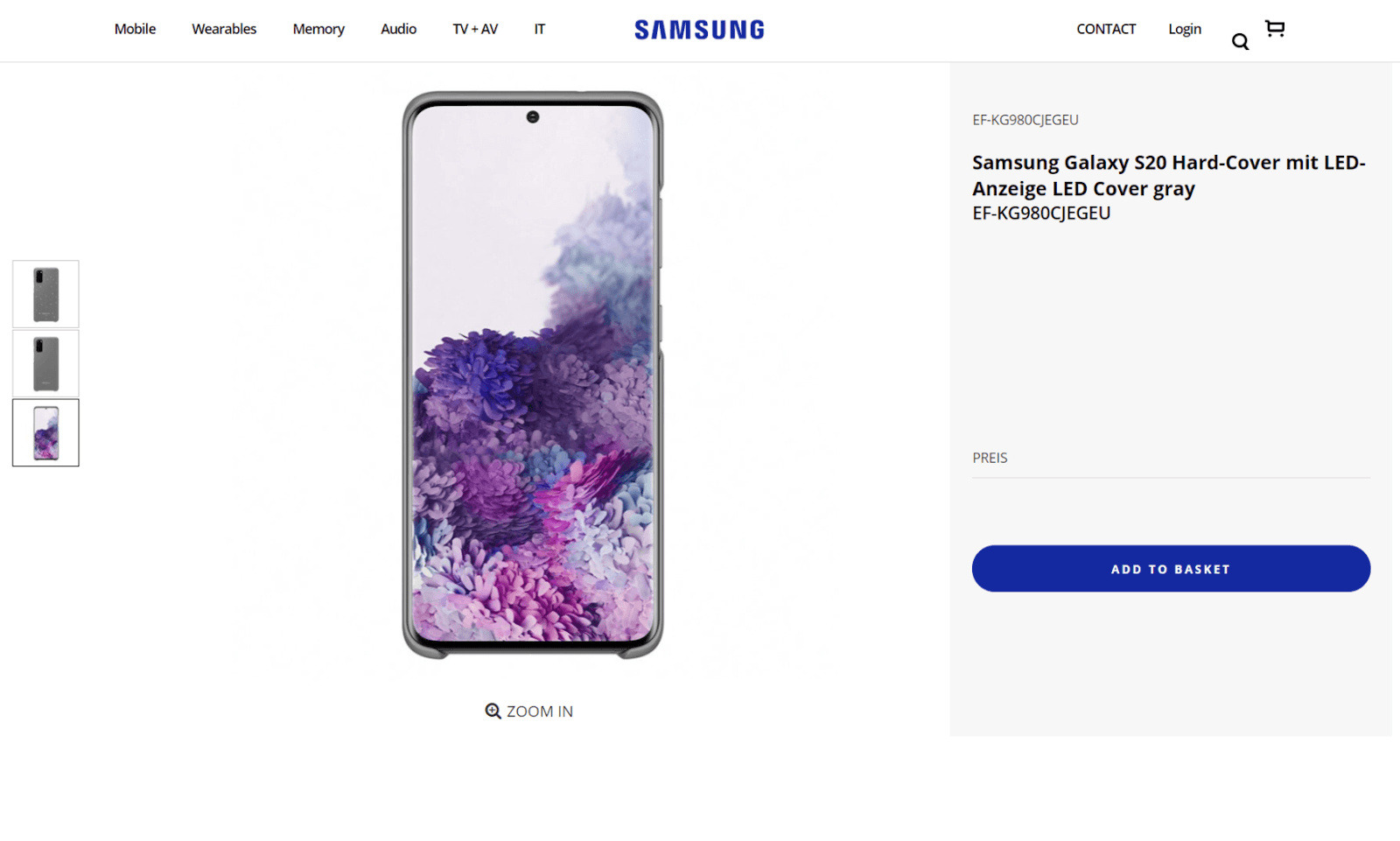Open the shopping cart icon
The image size is (1400, 841).
click(x=1275, y=28)
